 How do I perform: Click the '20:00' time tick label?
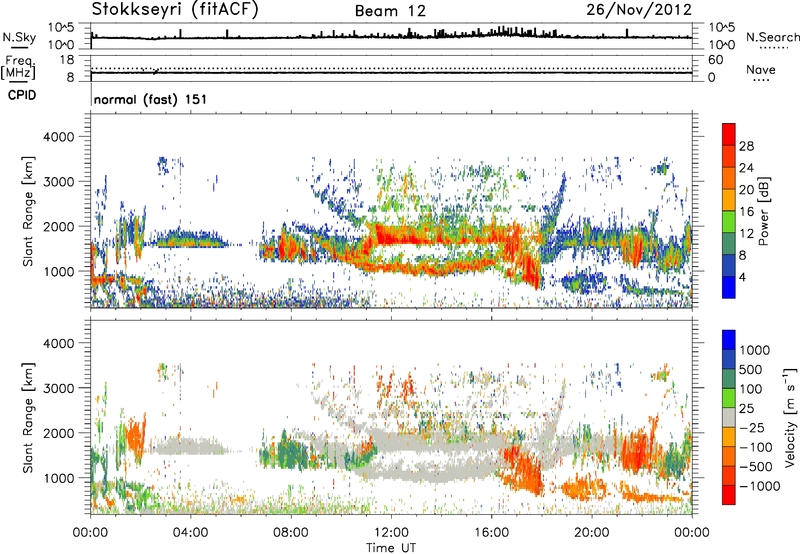pyautogui.click(x=592, y=533)
